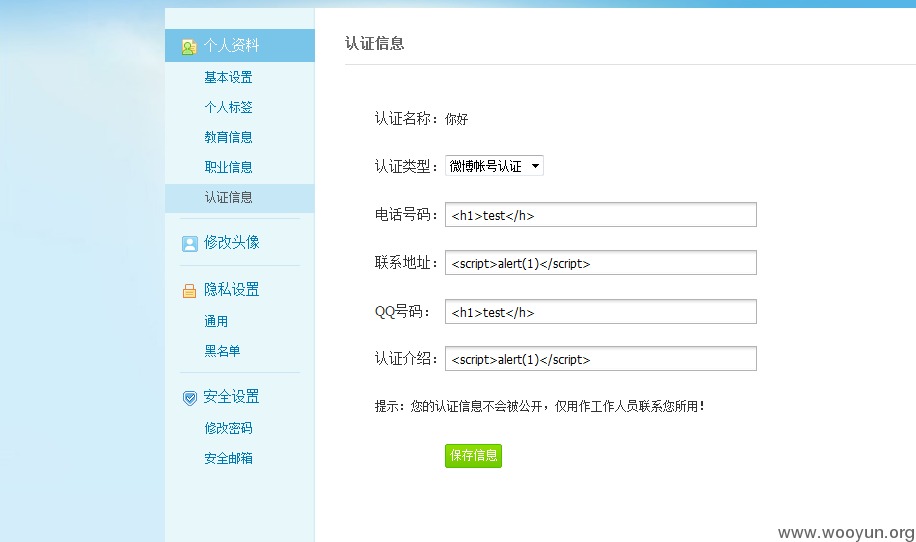Open 教育信息 settings
916x542 pixels.
(x=228, y=137)
